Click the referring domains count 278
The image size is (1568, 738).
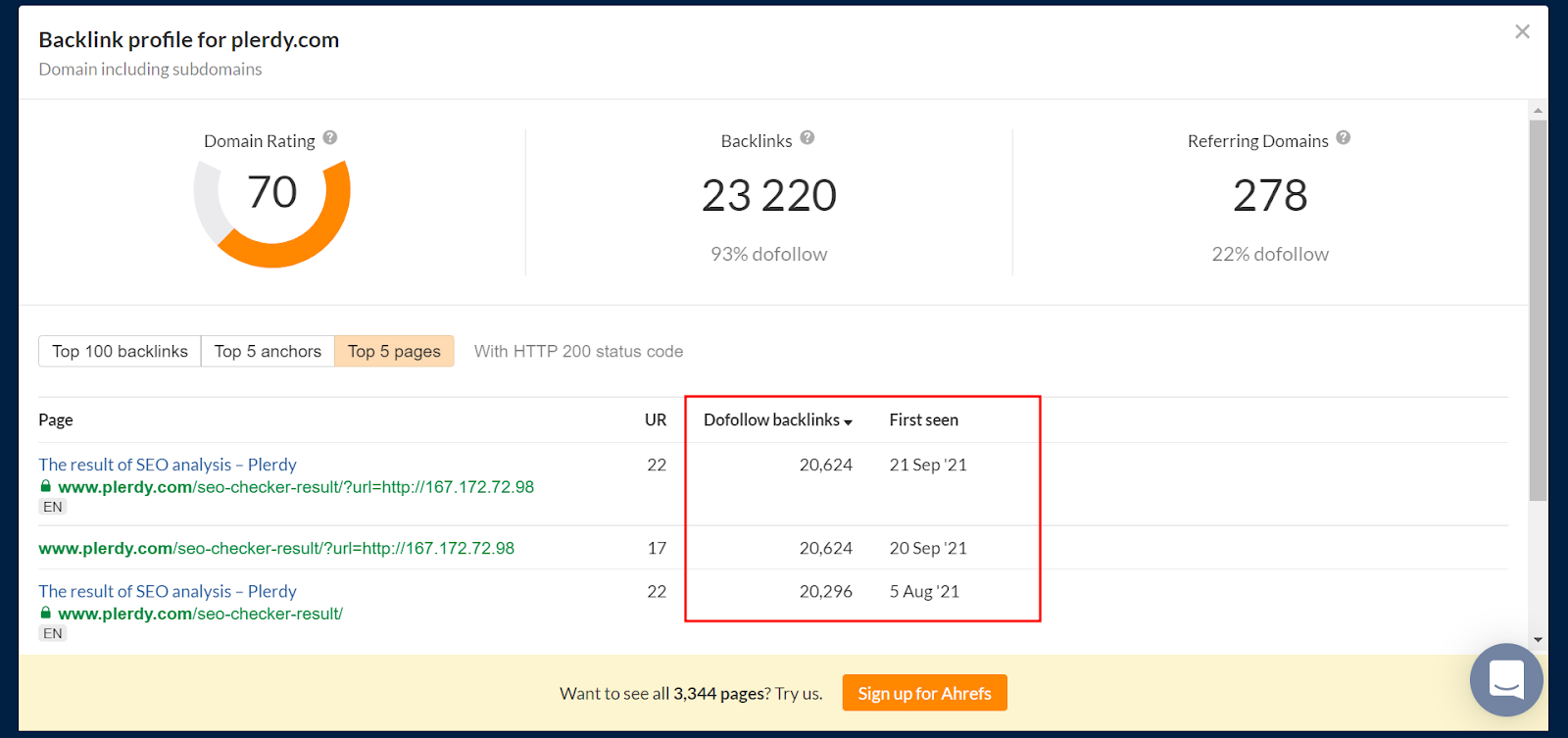[x=1270, y=195]
